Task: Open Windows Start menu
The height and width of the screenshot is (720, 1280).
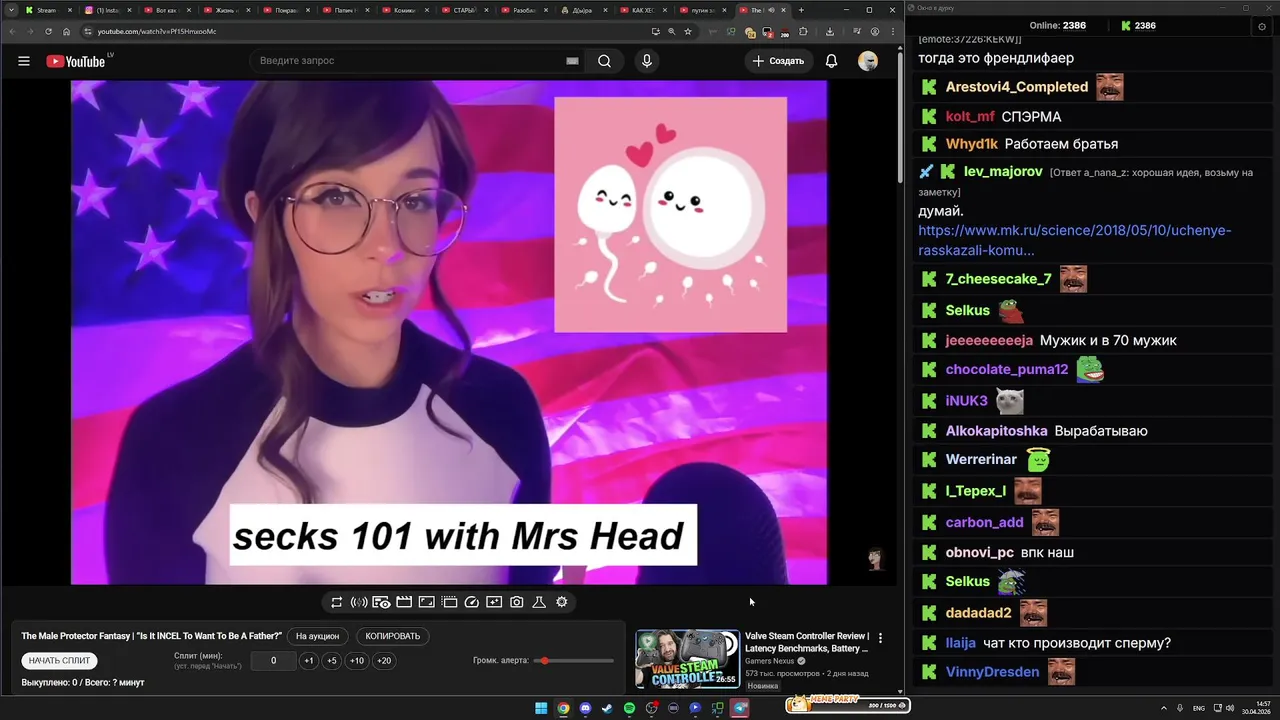Action: click(x=541, y=708)
